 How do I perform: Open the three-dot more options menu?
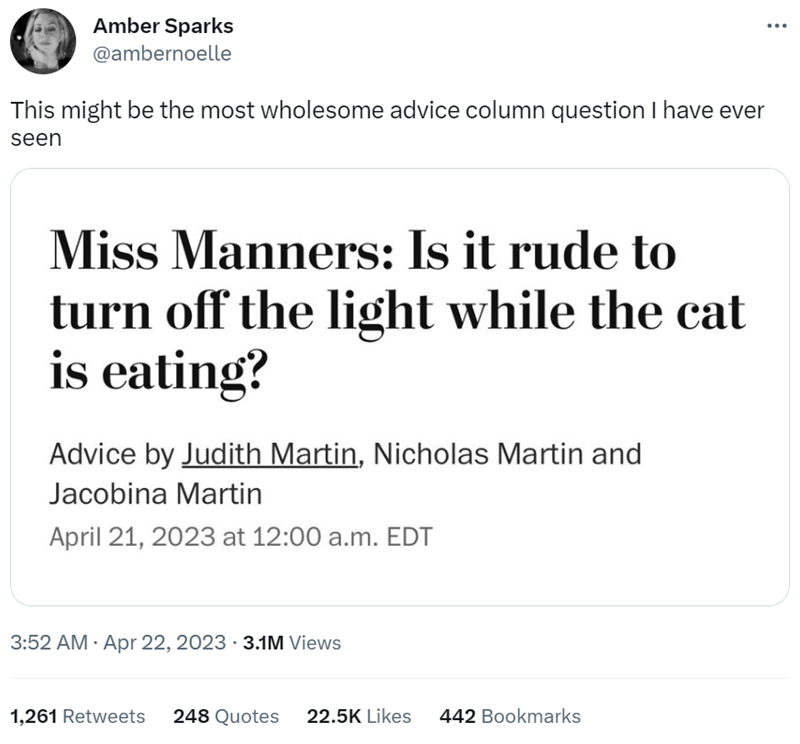pyautogui.click(x=777, y=27)
